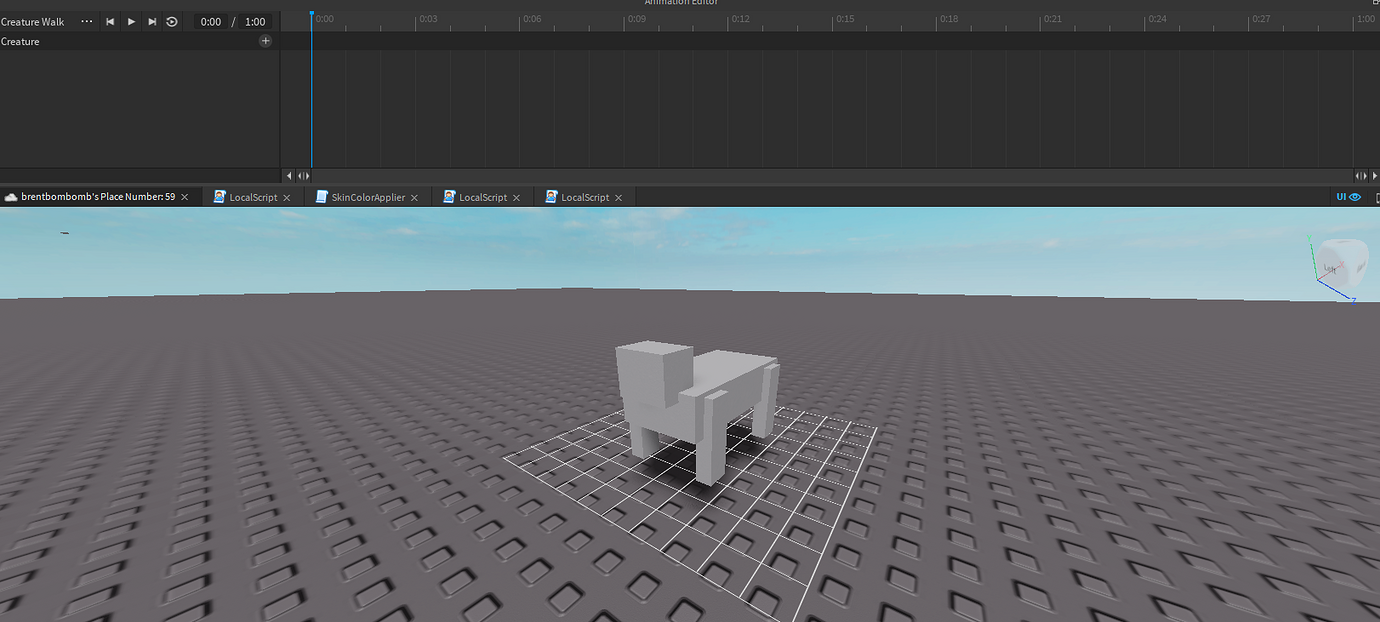The height and width of the screenshot is (622, 1380).
Task: Click the LocalScript icon on the second tab
Action: pos(218,197)
